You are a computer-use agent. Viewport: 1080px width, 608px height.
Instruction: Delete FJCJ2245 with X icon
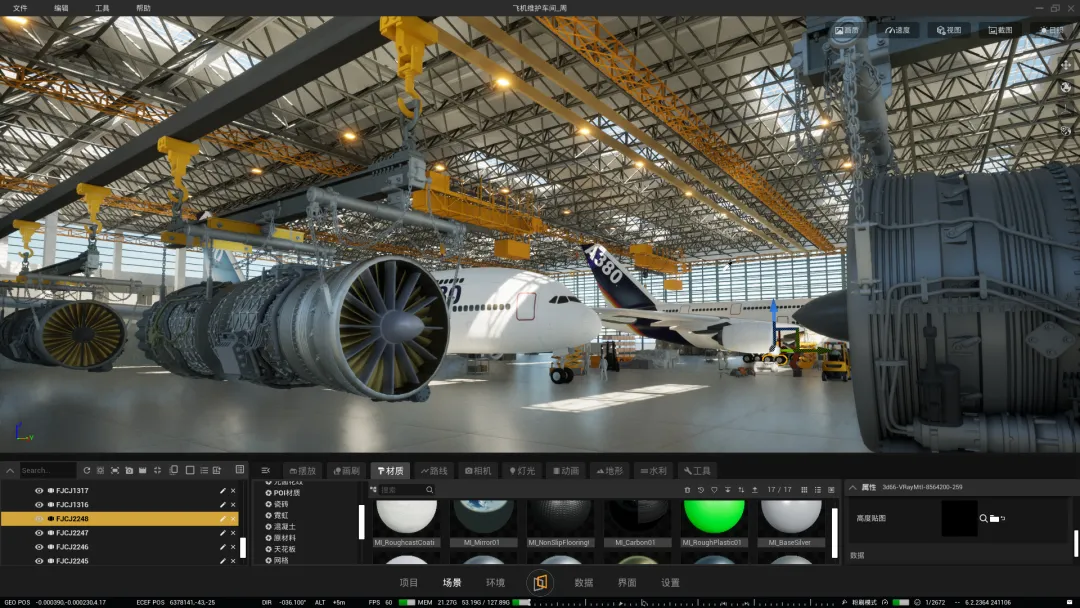(x=233, y=561)
